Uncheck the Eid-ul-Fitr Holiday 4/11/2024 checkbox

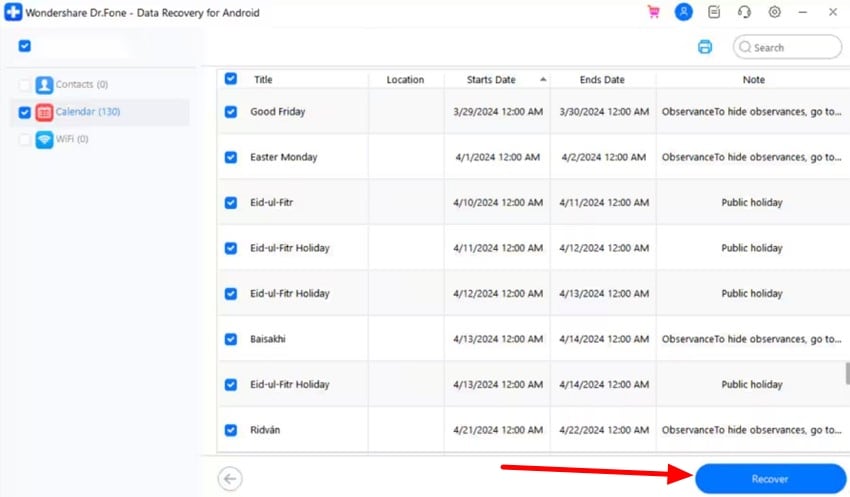pos(230,248)
